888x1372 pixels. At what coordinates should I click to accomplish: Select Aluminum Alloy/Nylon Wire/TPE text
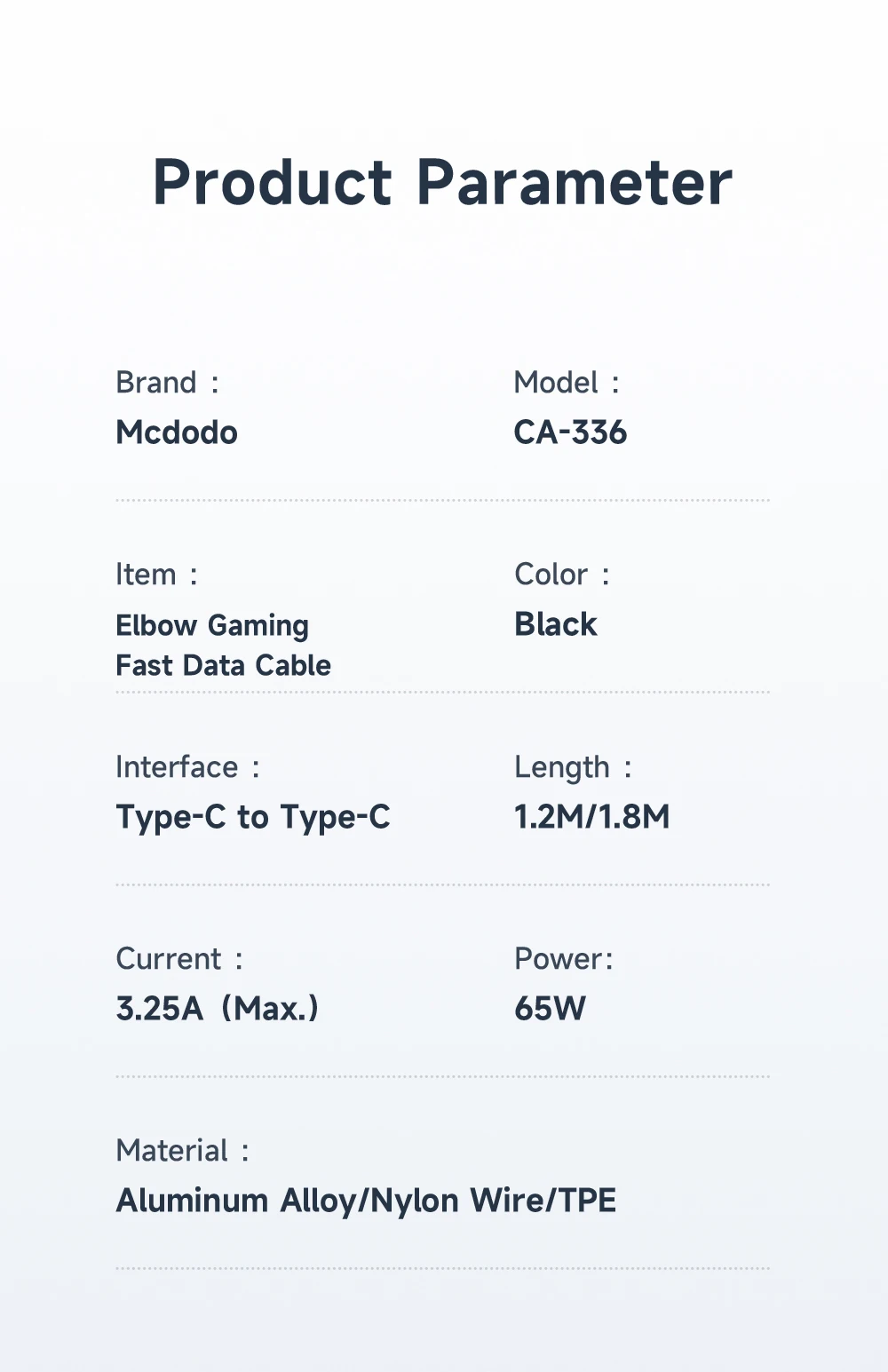coord(366,1201)
